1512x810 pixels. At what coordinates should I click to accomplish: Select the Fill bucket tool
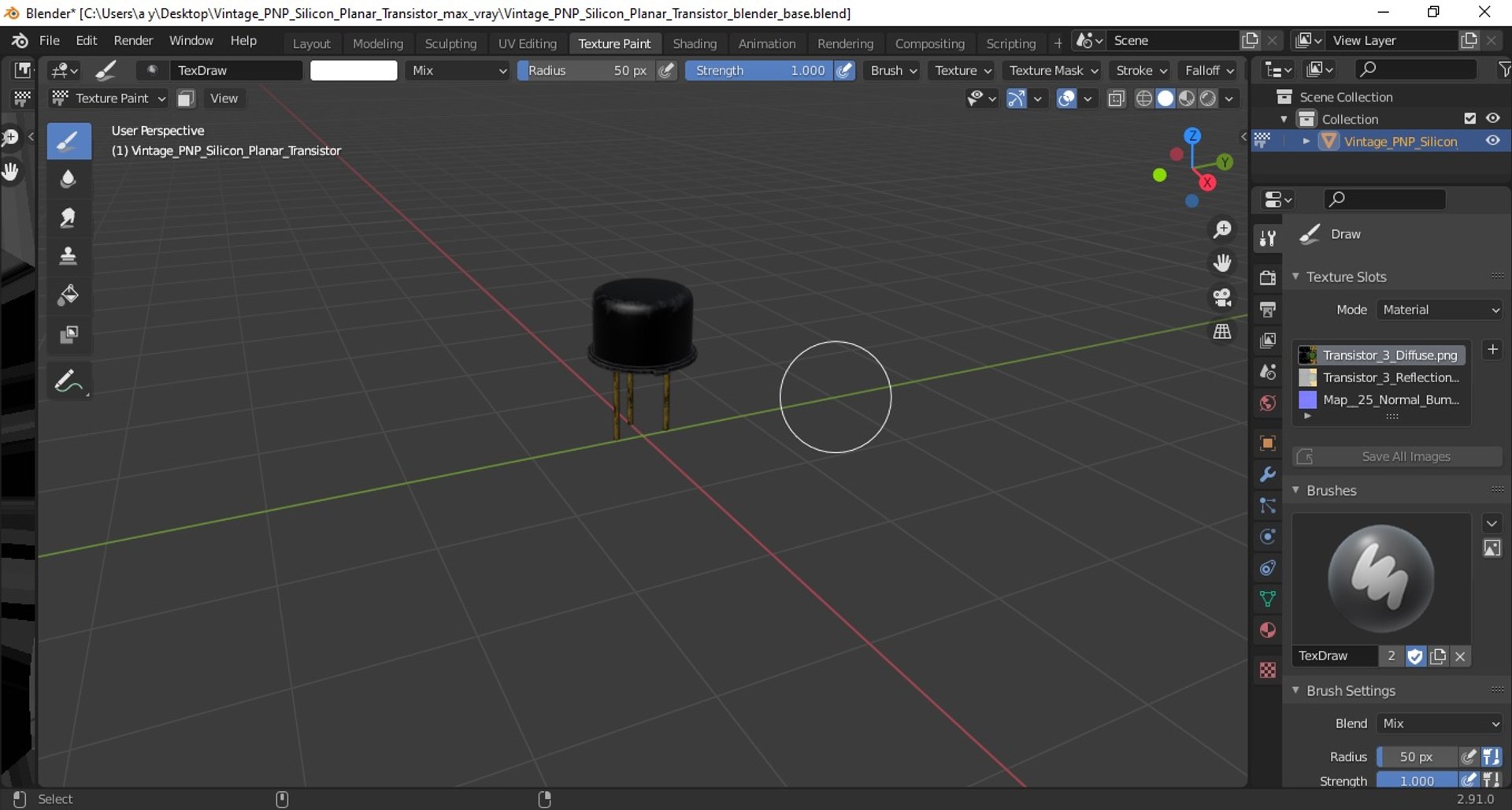coord(69,295)
